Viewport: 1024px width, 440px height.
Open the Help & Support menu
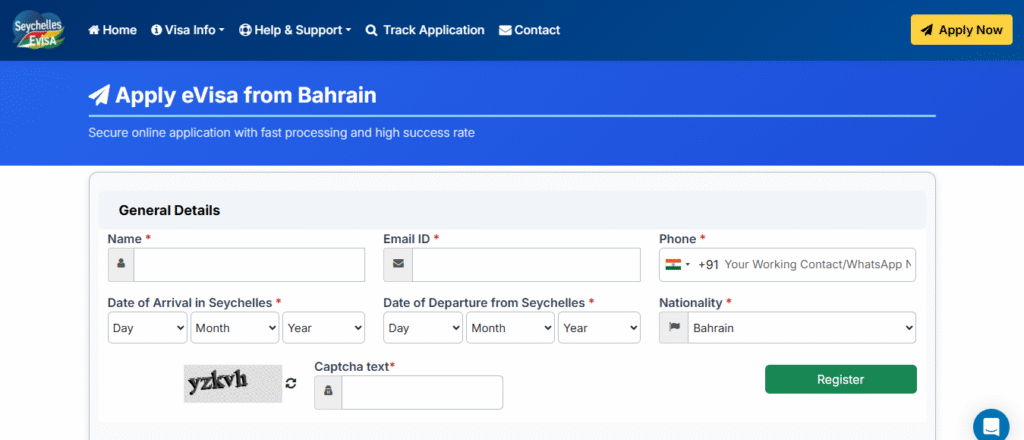[x=296, y=30]
